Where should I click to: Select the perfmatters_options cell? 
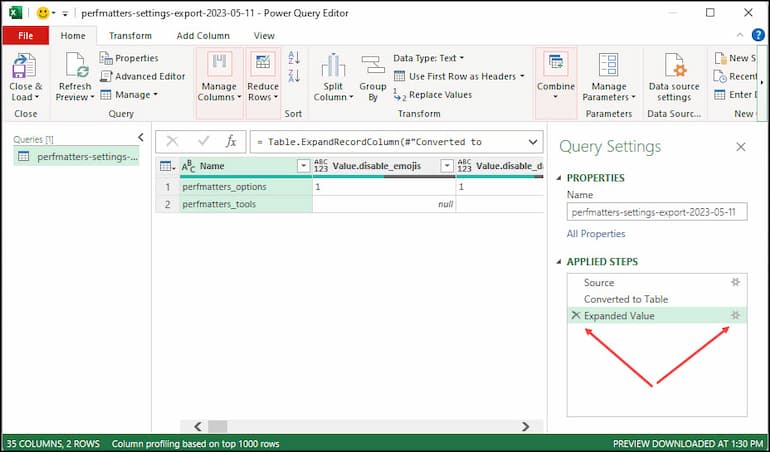(x=246, y=187)
